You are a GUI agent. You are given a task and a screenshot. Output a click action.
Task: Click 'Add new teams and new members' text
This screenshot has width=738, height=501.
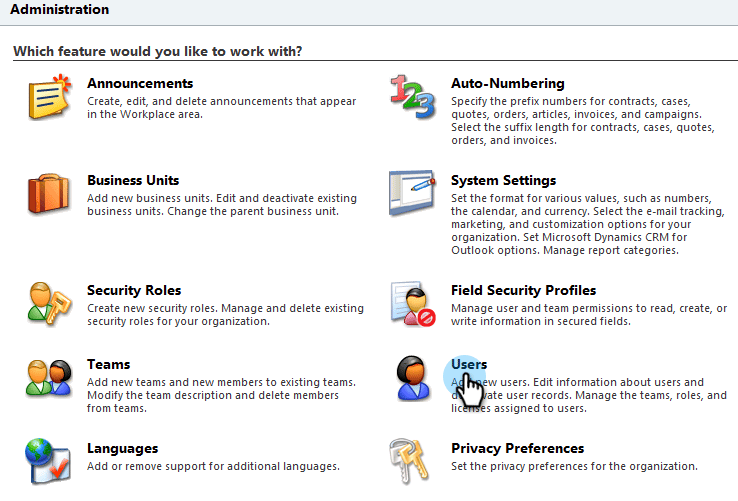coord(221,395)
